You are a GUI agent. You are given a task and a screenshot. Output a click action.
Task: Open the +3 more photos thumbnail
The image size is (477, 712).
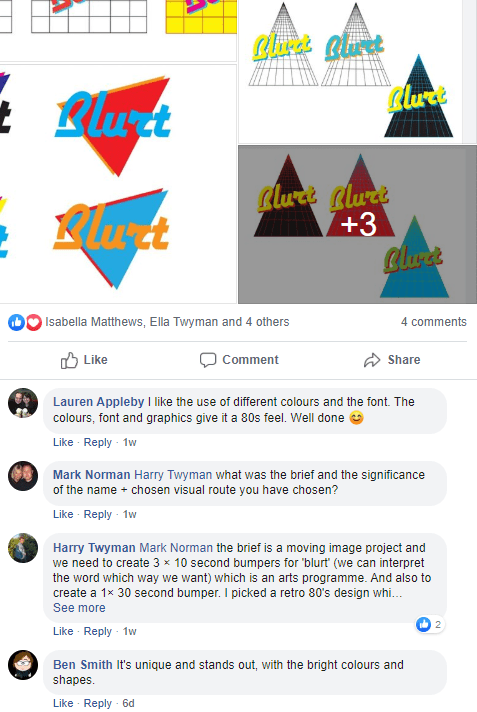(358, 224)
